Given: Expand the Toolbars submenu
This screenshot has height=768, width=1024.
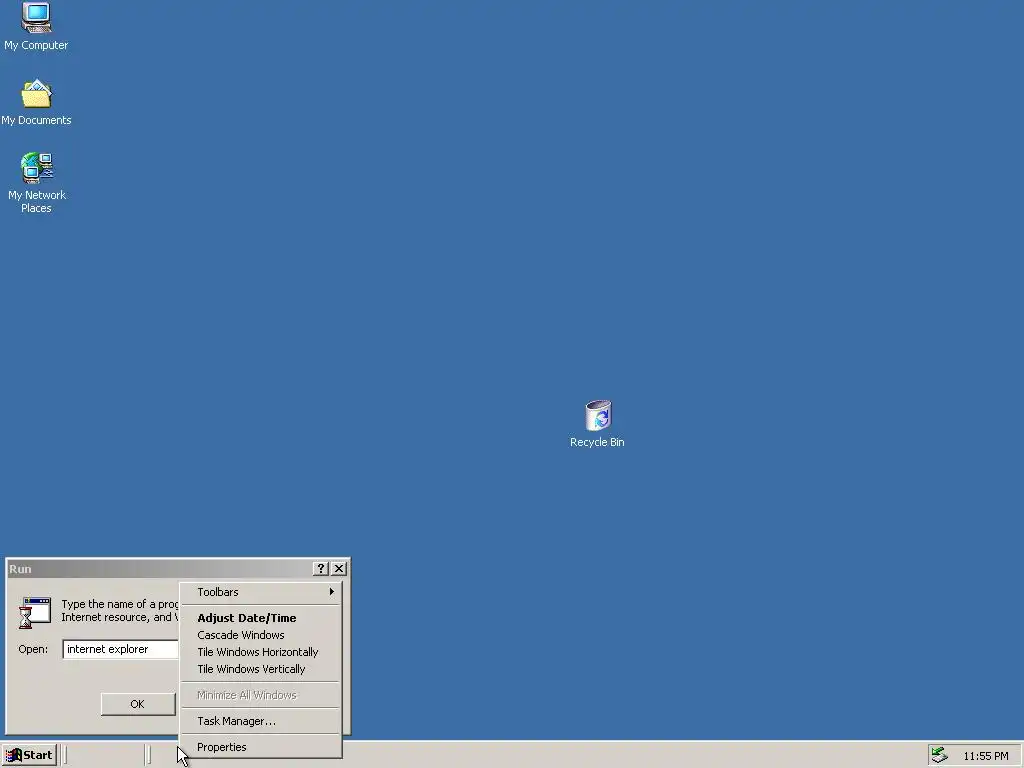Looking at the screenshot, I should 261,592.
